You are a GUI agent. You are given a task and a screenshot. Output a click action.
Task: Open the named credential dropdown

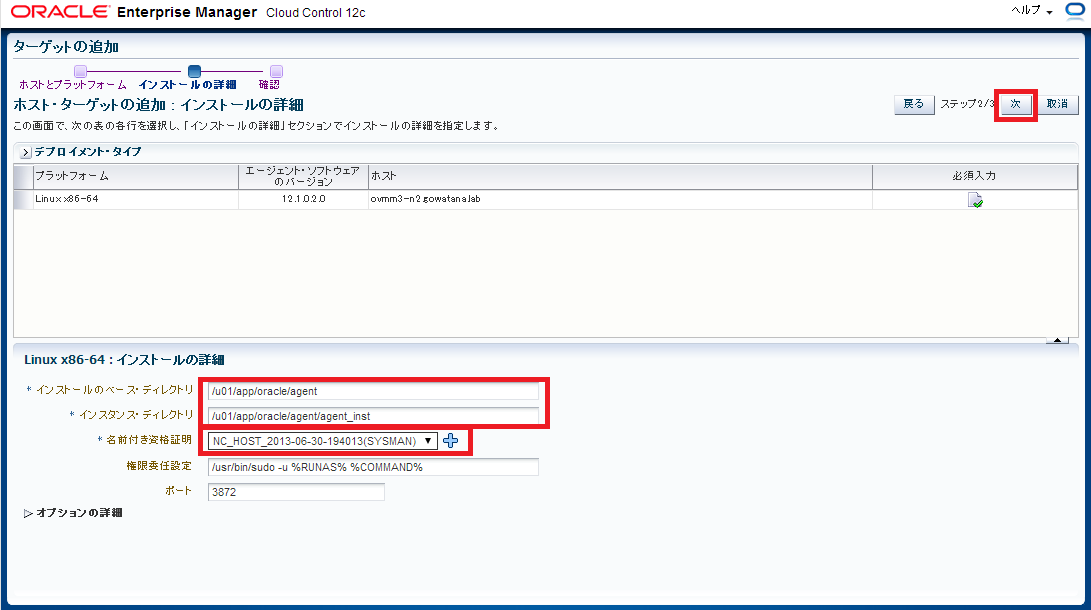[323, 441]
